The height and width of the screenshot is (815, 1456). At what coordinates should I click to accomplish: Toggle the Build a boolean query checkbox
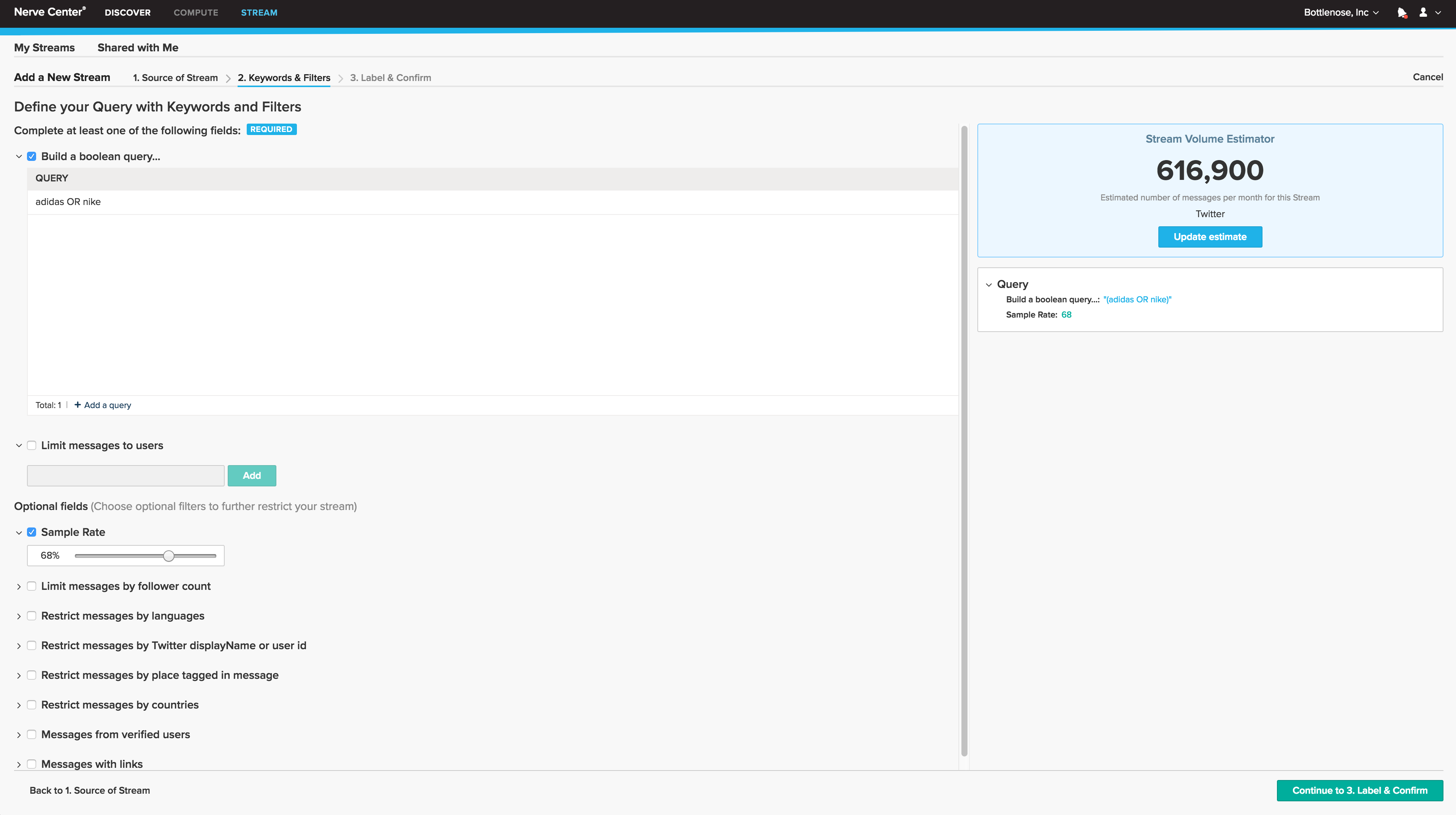pyautogui.click(x=32, y=156)
